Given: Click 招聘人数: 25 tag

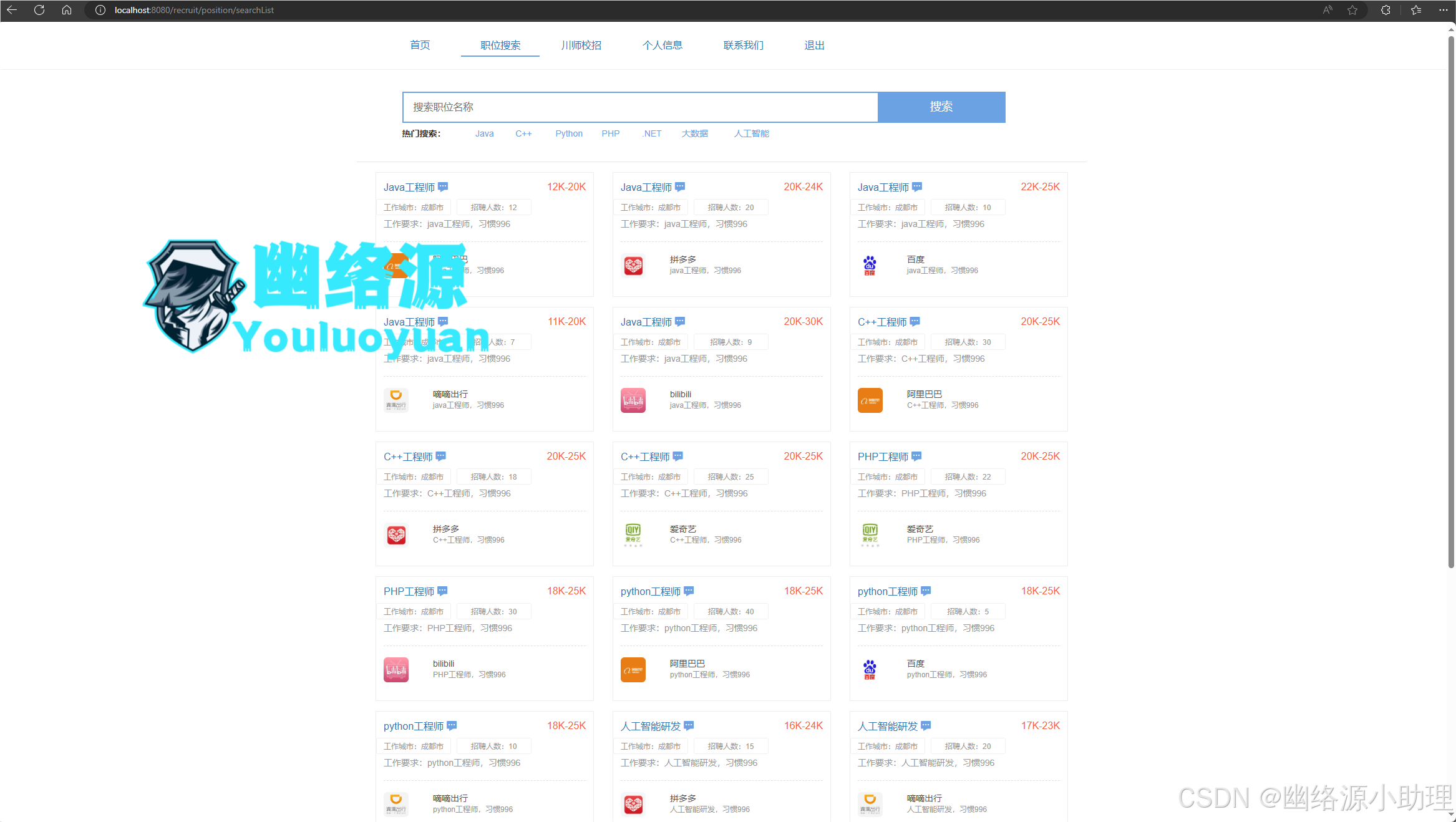Looking at the screenshot, I should click(x=730, y=476).
